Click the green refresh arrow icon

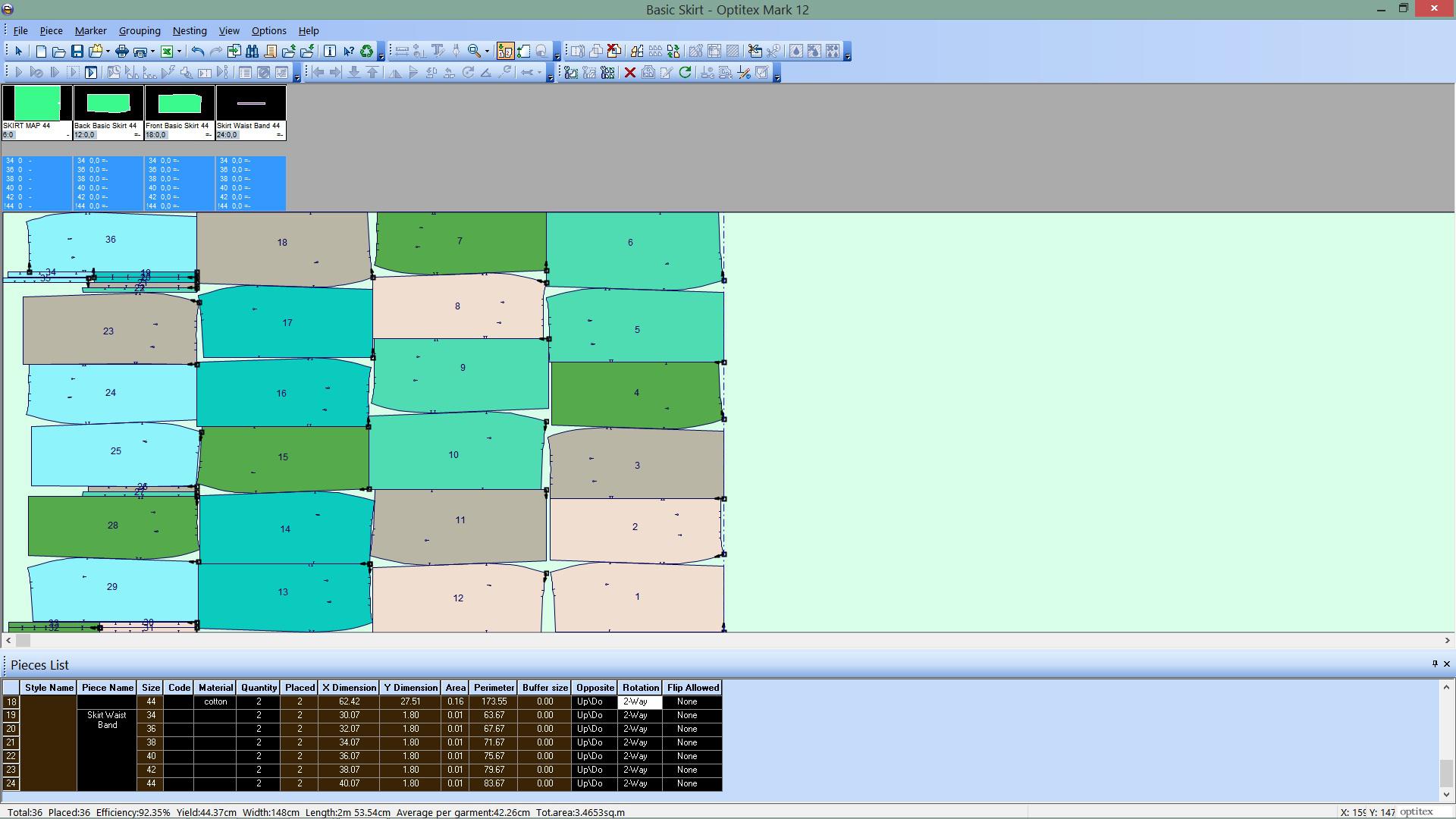(685, 73)
